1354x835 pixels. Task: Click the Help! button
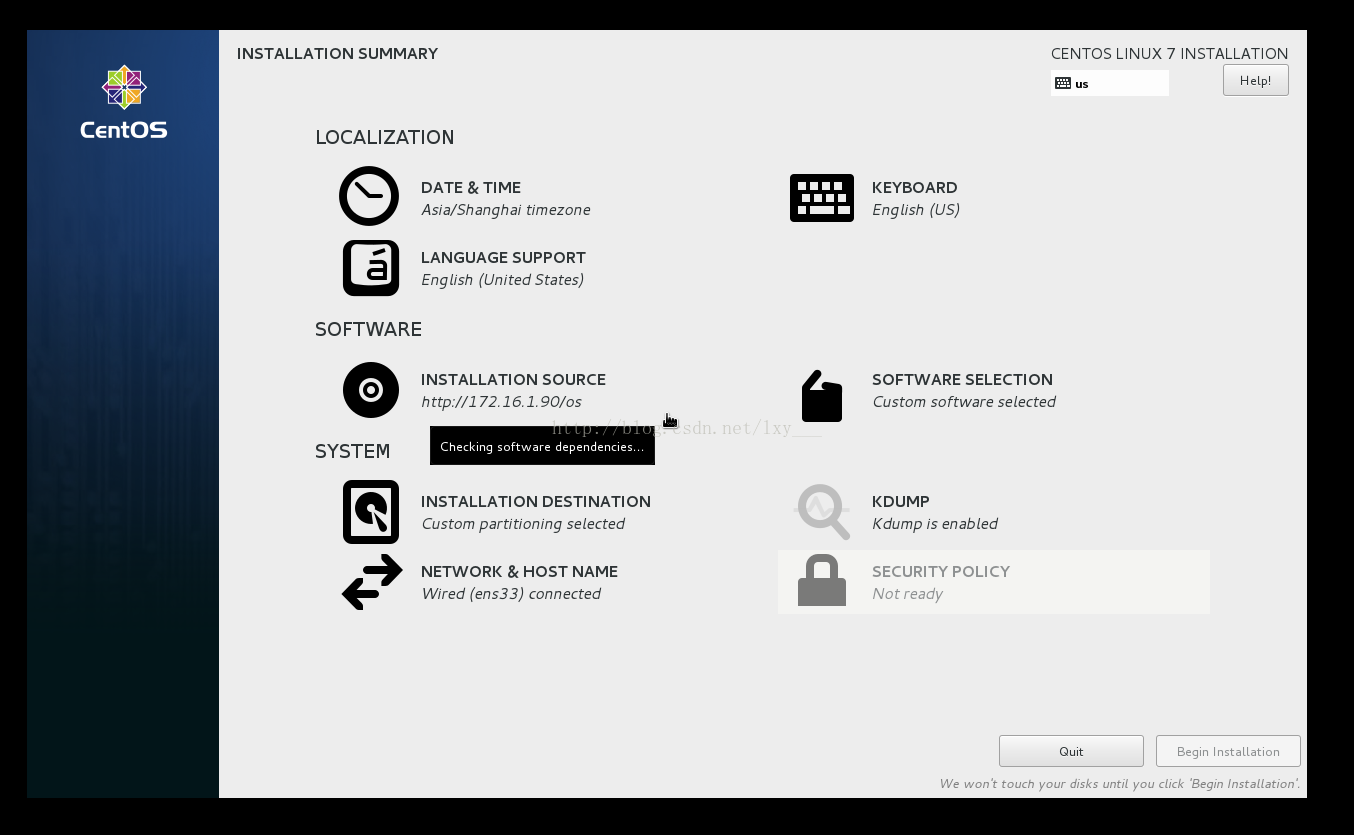(1255, 80)
